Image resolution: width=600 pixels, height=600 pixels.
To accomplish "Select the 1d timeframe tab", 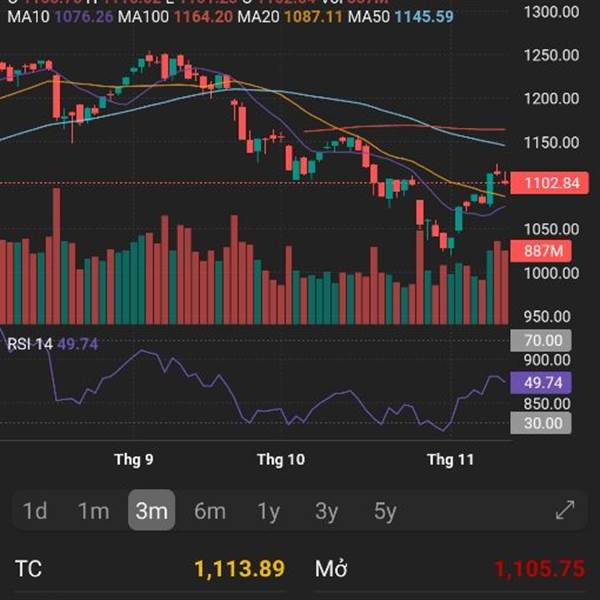I will coord(35,510).
